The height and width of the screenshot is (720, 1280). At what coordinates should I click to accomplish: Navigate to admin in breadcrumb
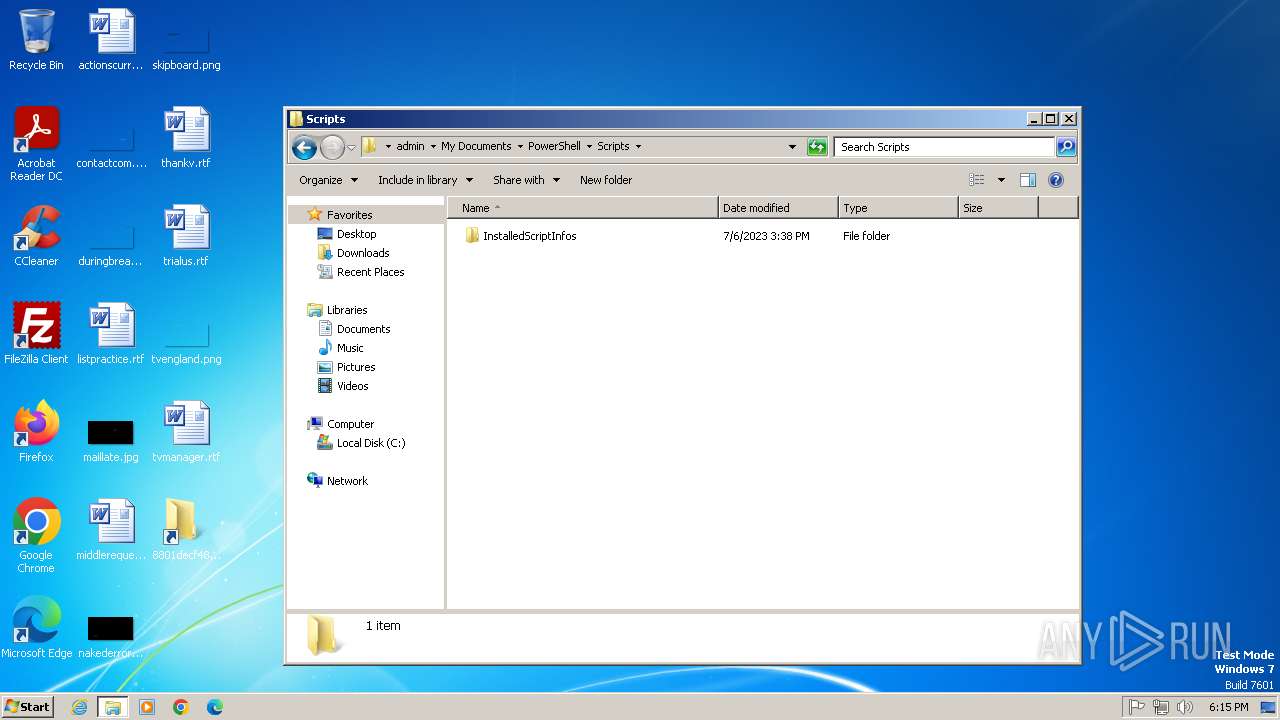pyautogui.click(x=410, y=146)
